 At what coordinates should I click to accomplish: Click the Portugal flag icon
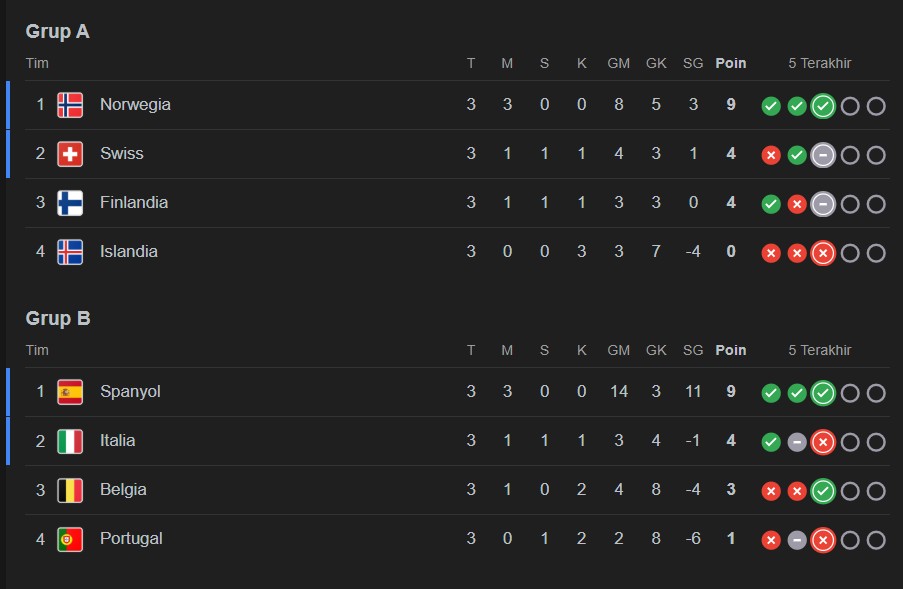point(70,539)
